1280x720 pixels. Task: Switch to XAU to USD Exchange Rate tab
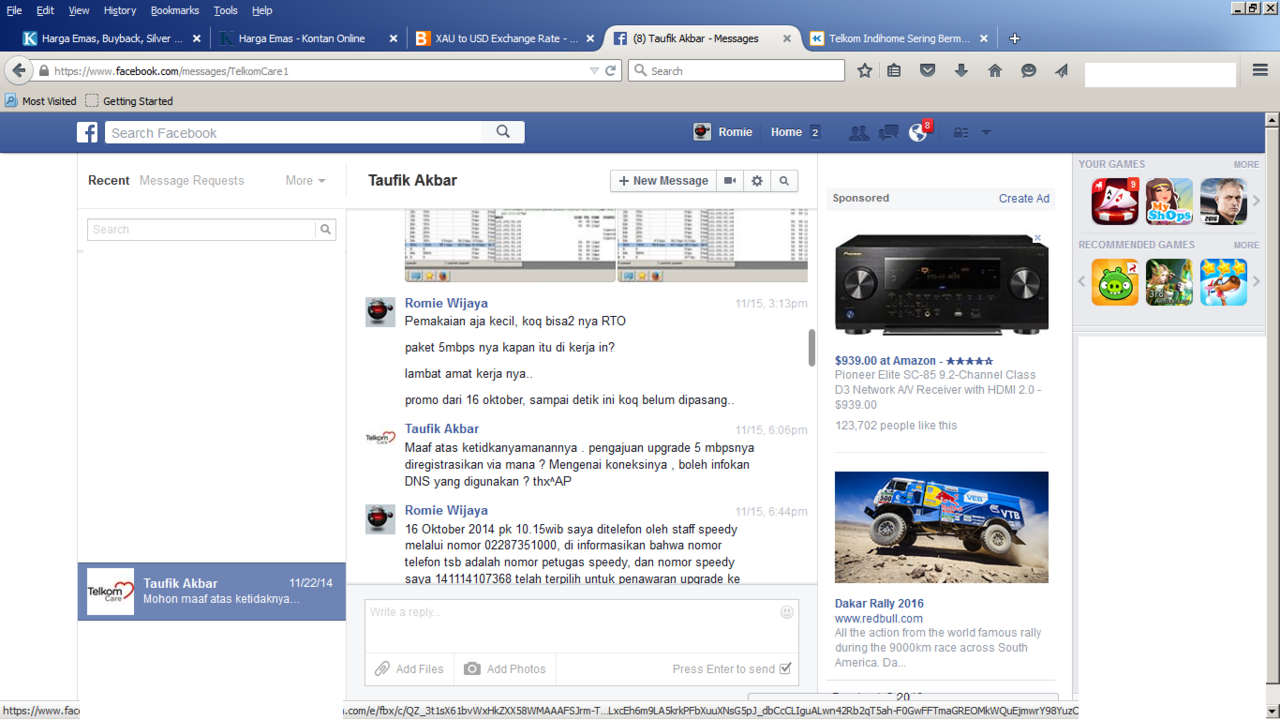pyautogui.click(x=506, y=38)
